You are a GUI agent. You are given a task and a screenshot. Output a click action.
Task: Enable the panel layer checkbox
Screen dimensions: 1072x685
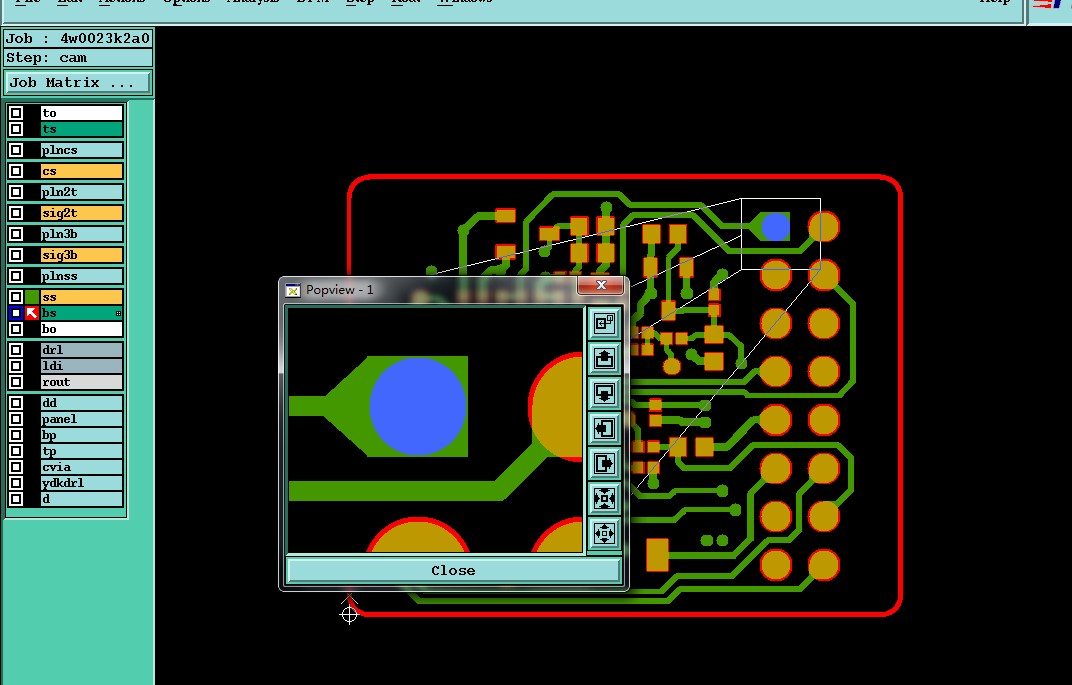16,419
